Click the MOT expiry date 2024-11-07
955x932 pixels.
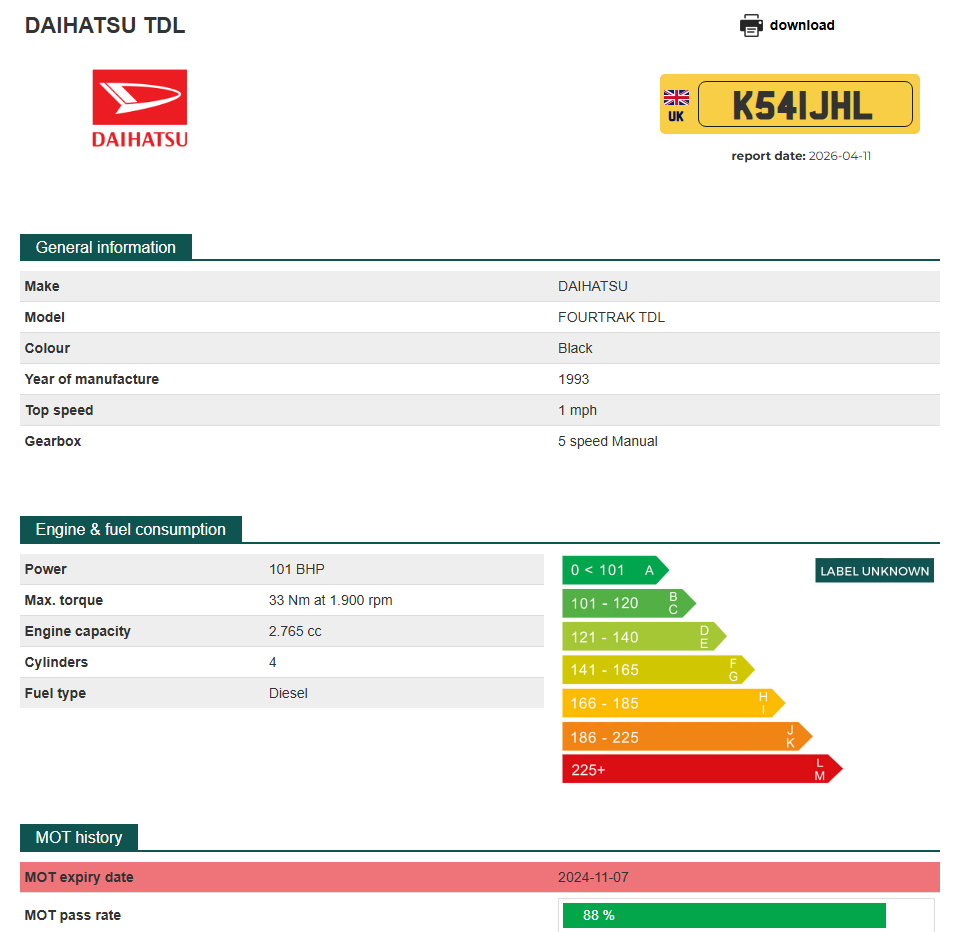pyautogui.click(x=593, y=877)
